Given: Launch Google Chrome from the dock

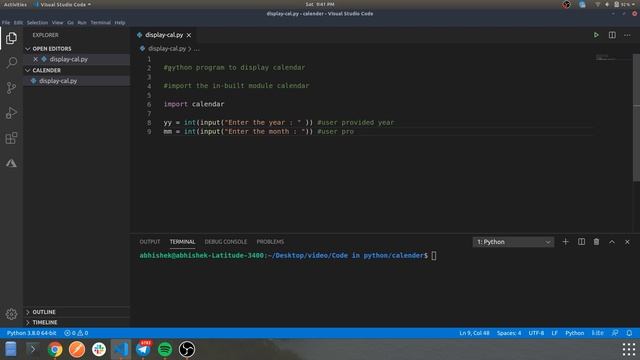Looking at the screenshot, I should (x=55, y=349).
